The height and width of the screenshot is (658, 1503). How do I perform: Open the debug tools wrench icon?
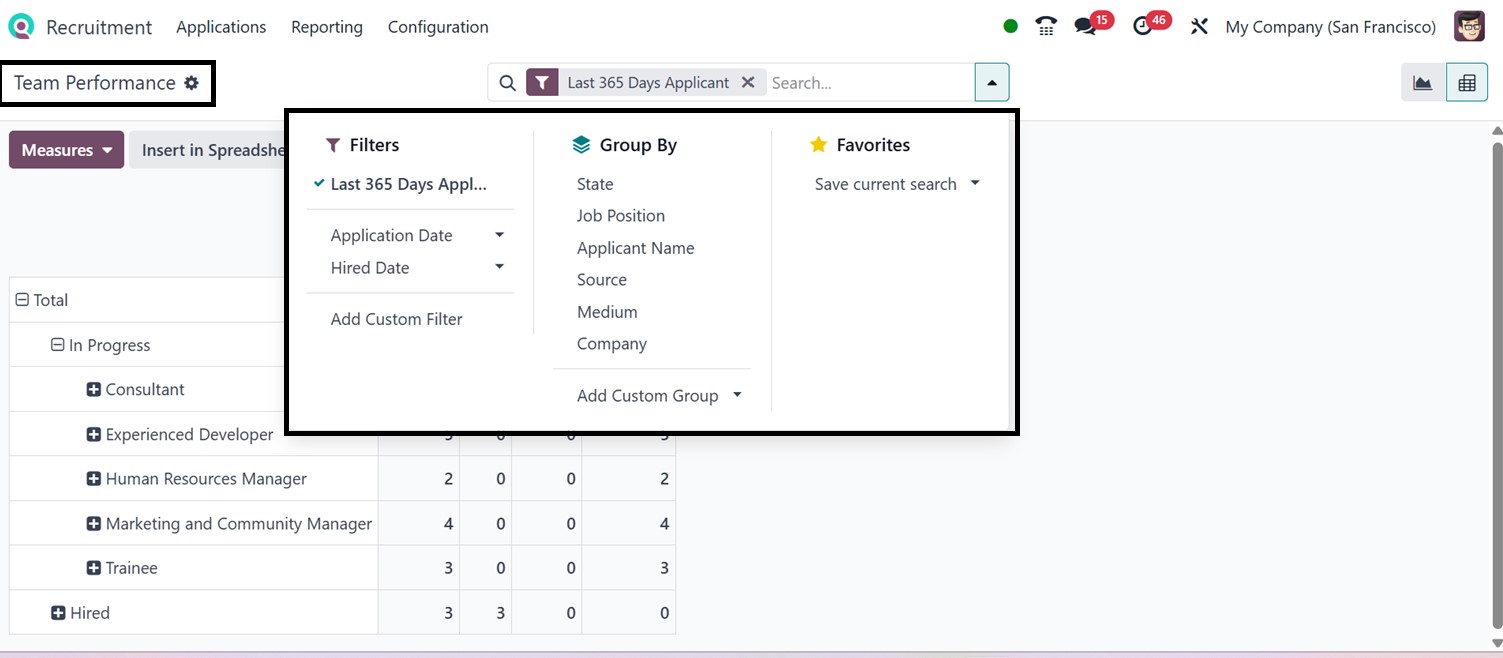coord(1199,27)
